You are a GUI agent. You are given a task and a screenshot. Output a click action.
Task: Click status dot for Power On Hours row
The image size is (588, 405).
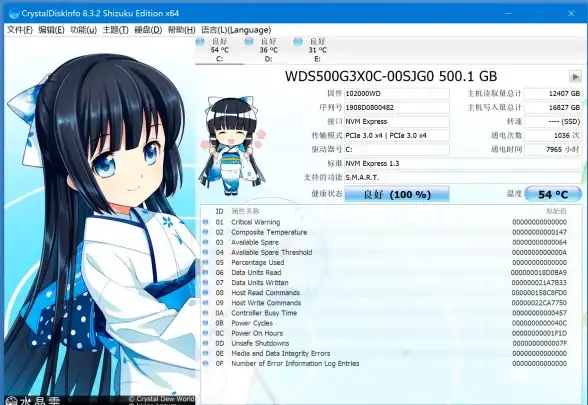coord(206,333)
